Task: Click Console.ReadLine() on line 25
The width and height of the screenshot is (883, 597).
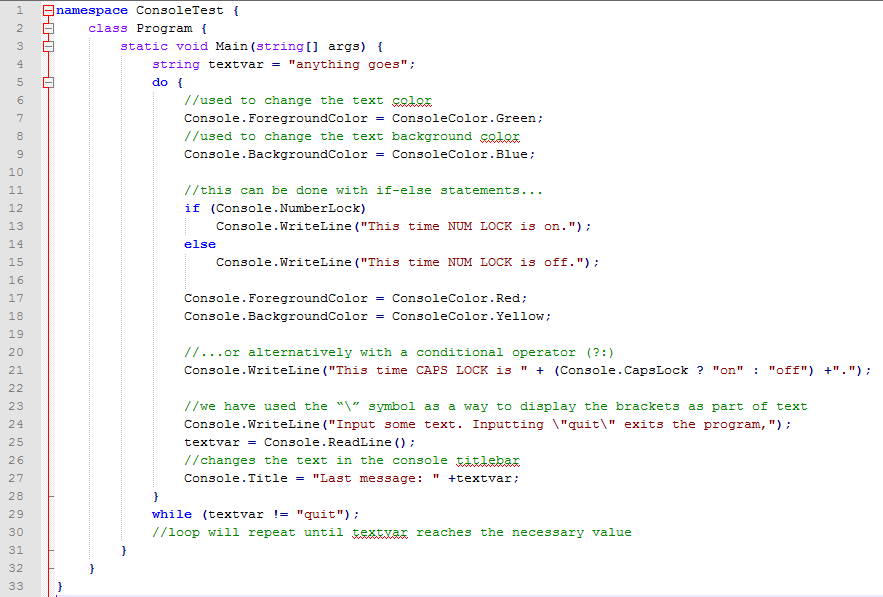Action: (x=336, y=443)
